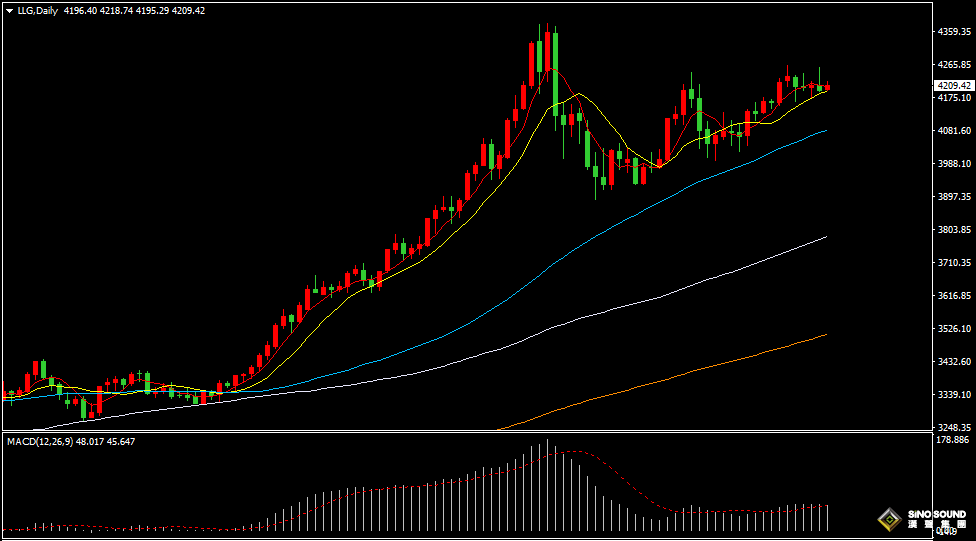The width and height of the screenshot is (976, 541).
Task: Click the 4081.60 price axis label
Action: click(954, 131)
